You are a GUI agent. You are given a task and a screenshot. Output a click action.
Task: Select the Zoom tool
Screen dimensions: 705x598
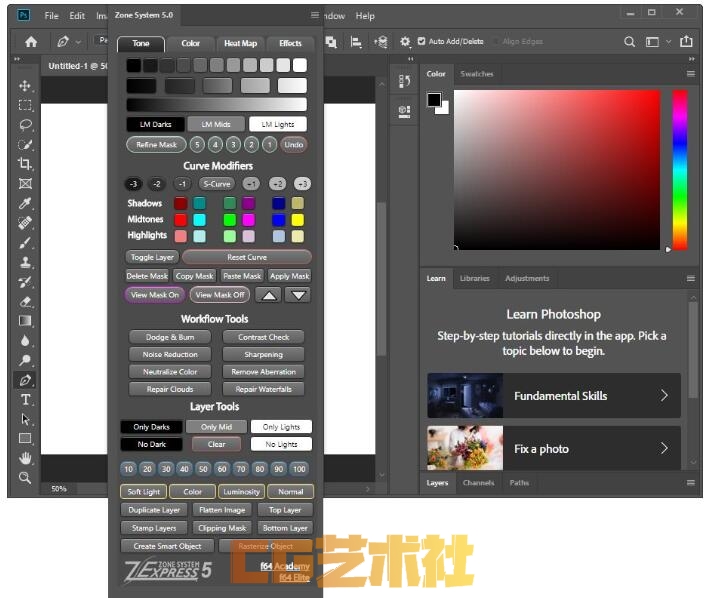[x=25, y=478]
